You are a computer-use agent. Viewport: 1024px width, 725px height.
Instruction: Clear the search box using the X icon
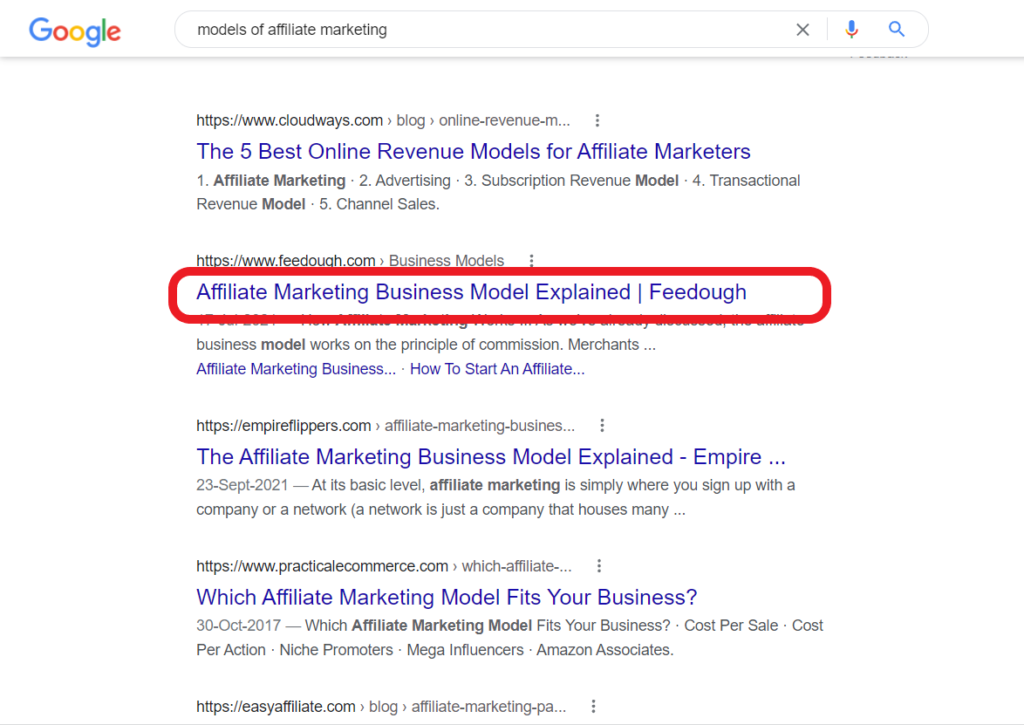point(803,29)
